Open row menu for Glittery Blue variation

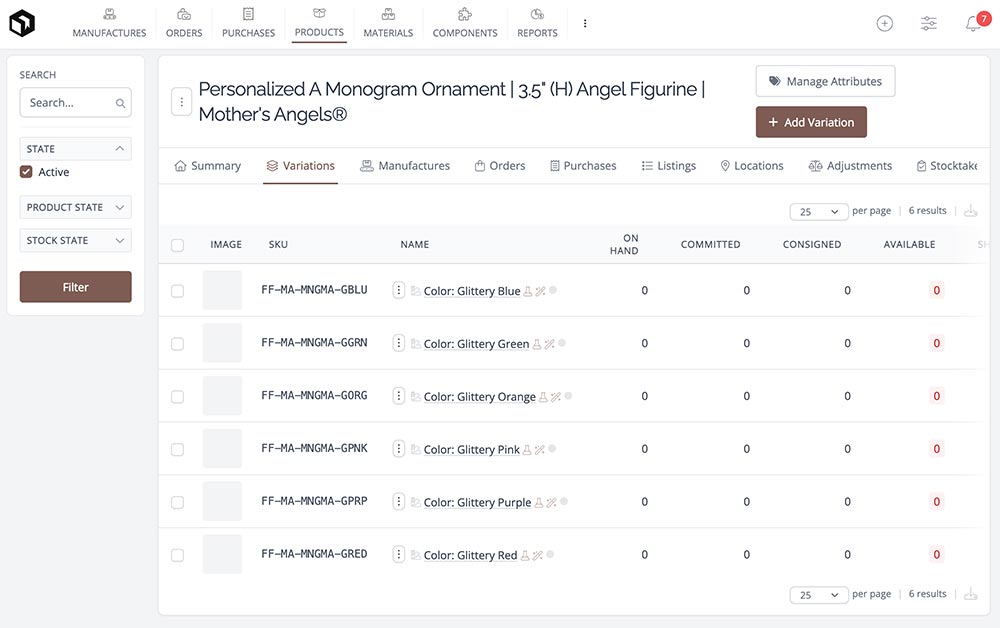click(399, 290)
